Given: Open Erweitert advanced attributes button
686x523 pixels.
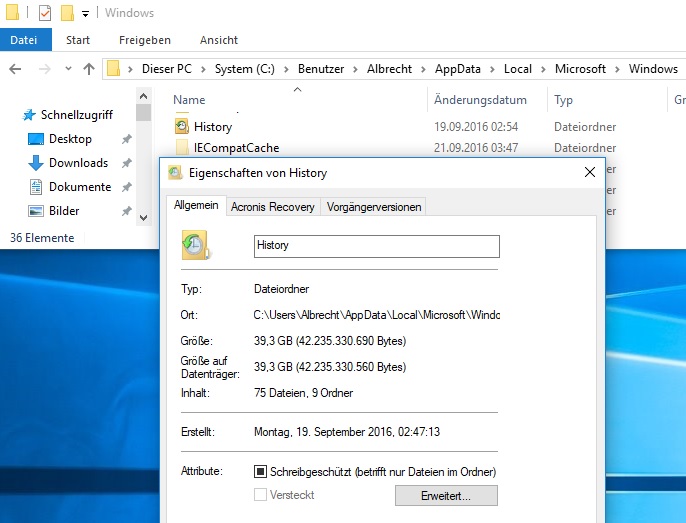Looking at the screenshot, I should tap(446, 495).
